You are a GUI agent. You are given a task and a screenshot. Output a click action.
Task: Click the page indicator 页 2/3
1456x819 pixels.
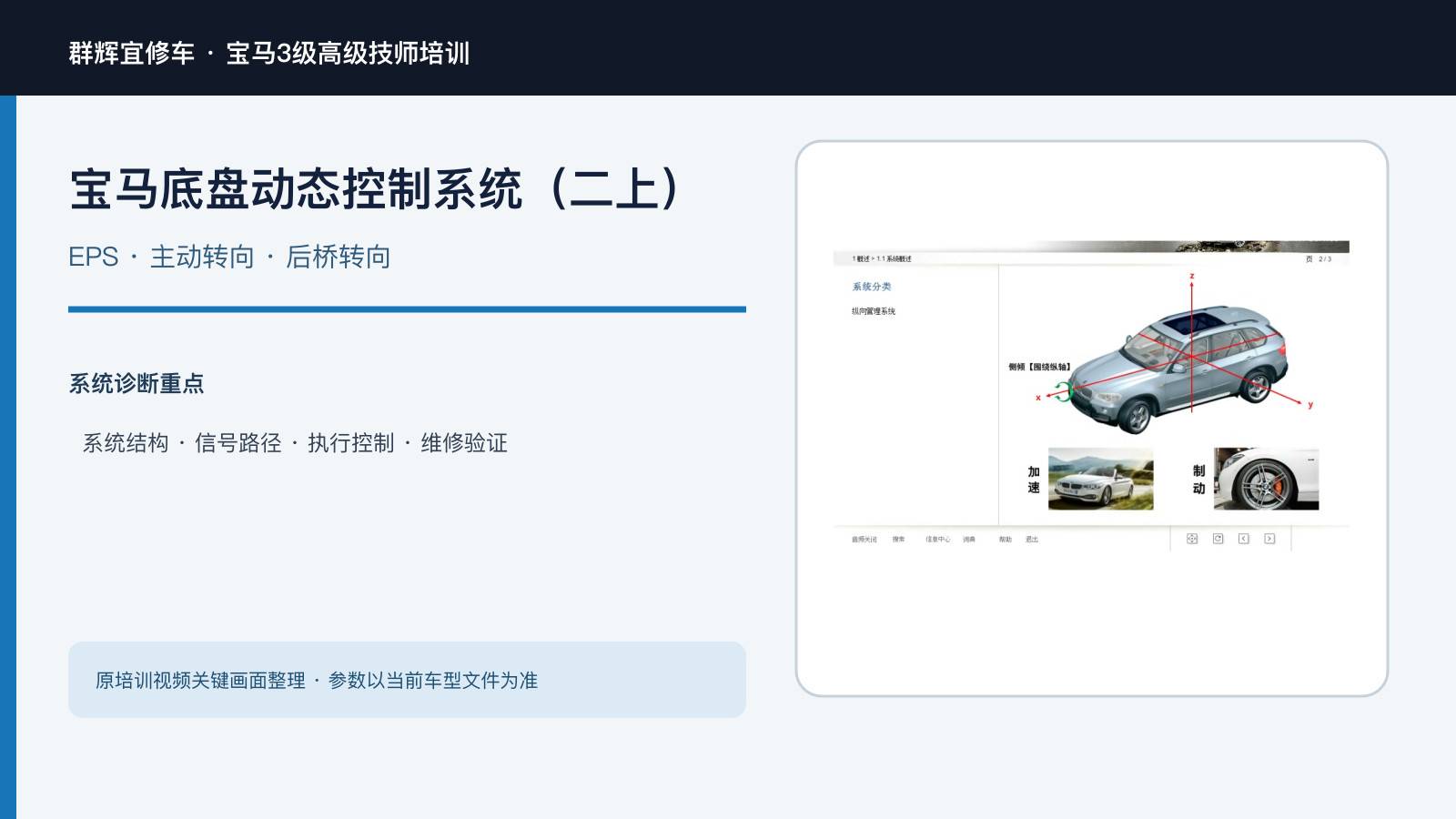pos(1319,259)
